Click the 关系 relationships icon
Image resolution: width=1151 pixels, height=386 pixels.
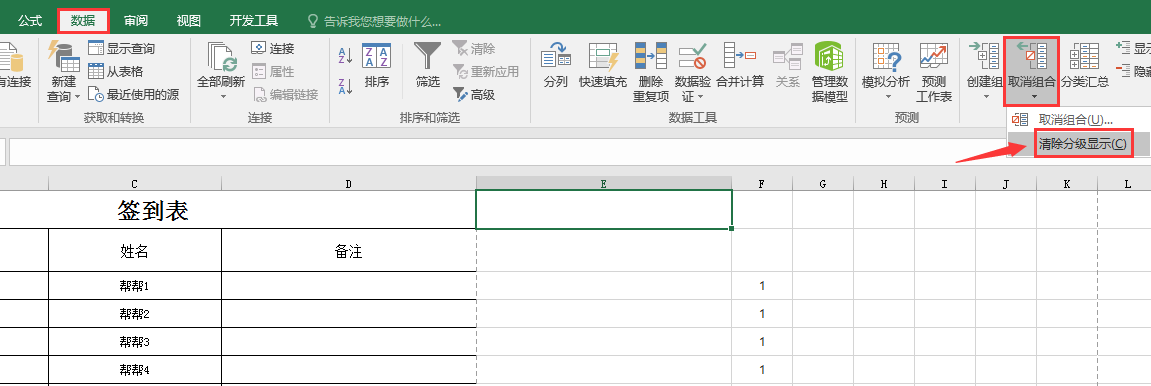click(788, 56)
